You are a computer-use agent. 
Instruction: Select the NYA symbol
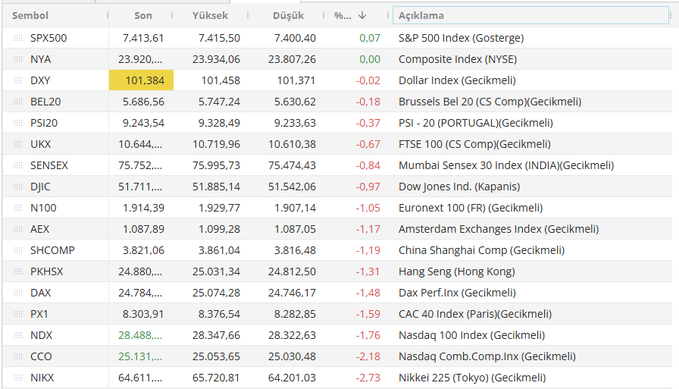(41, 59)
